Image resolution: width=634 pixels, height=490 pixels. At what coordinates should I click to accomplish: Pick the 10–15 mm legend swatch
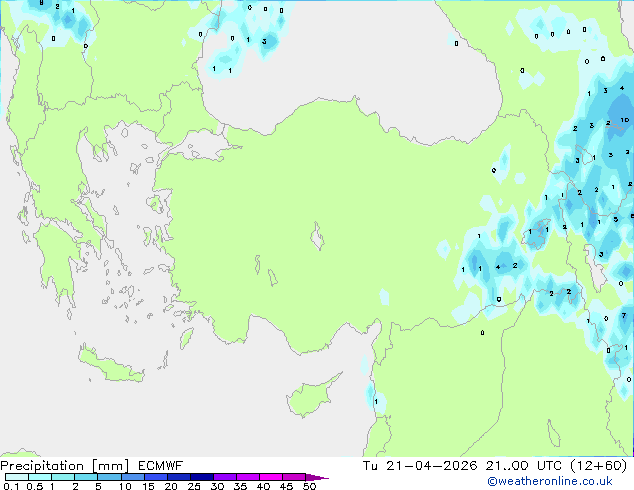132,477
